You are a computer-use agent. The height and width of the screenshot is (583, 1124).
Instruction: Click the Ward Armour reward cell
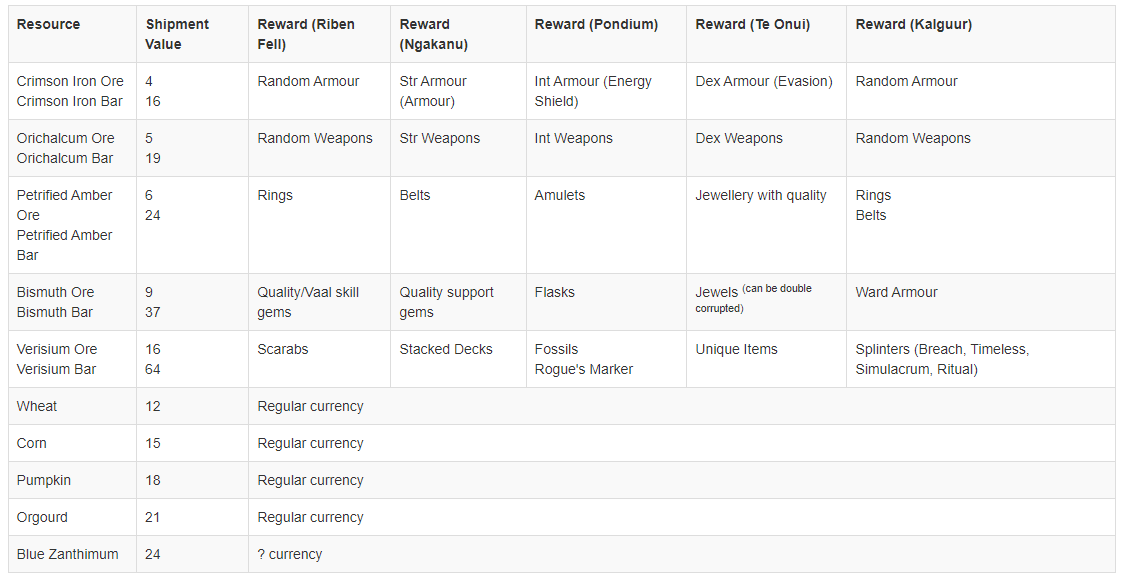[981, 302]
